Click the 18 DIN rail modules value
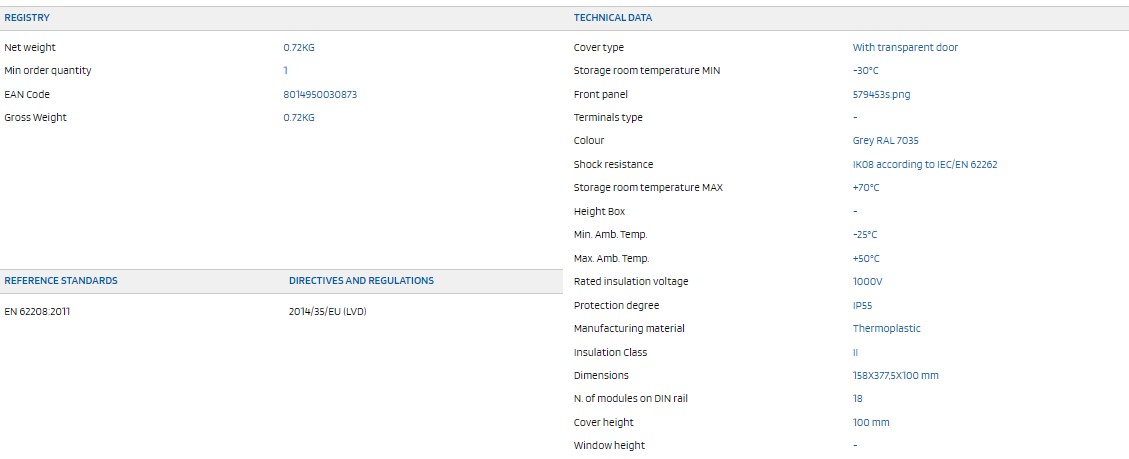Viewport: 1129px width, 459px height. coord(858,398)
